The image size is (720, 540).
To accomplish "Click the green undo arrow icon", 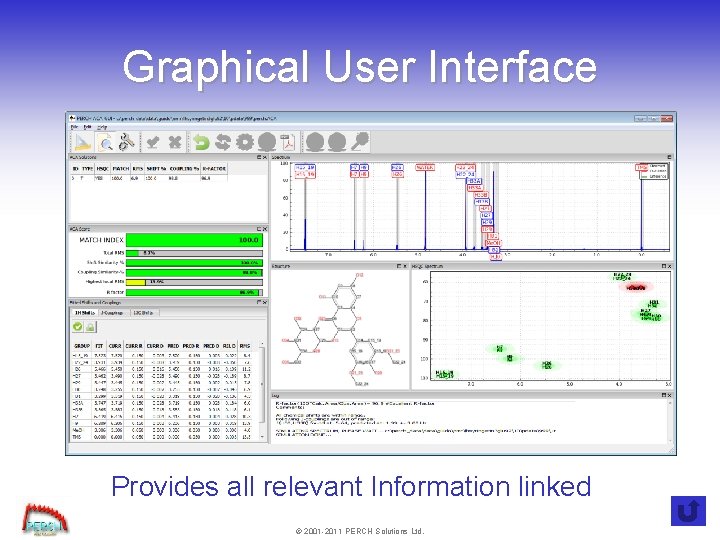I will (201, 142).
